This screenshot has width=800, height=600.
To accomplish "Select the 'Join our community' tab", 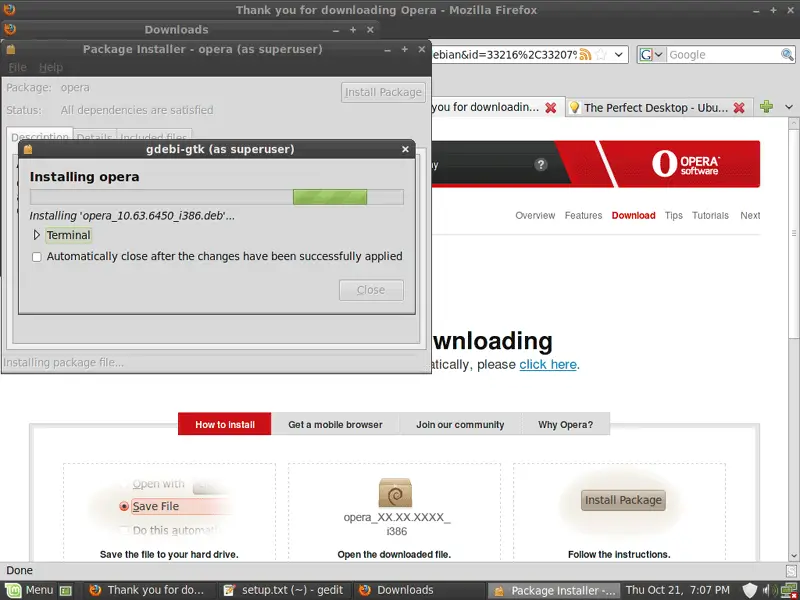I will [x=460, y=424].
